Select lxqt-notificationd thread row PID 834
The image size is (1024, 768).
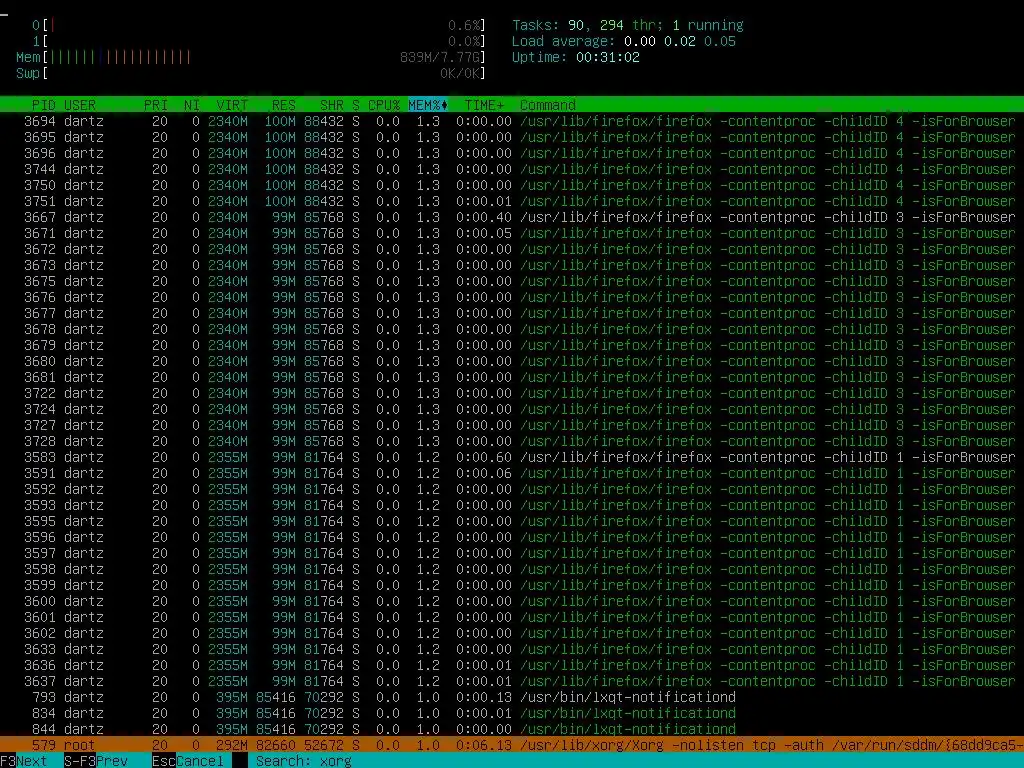[x=512, y=713]
